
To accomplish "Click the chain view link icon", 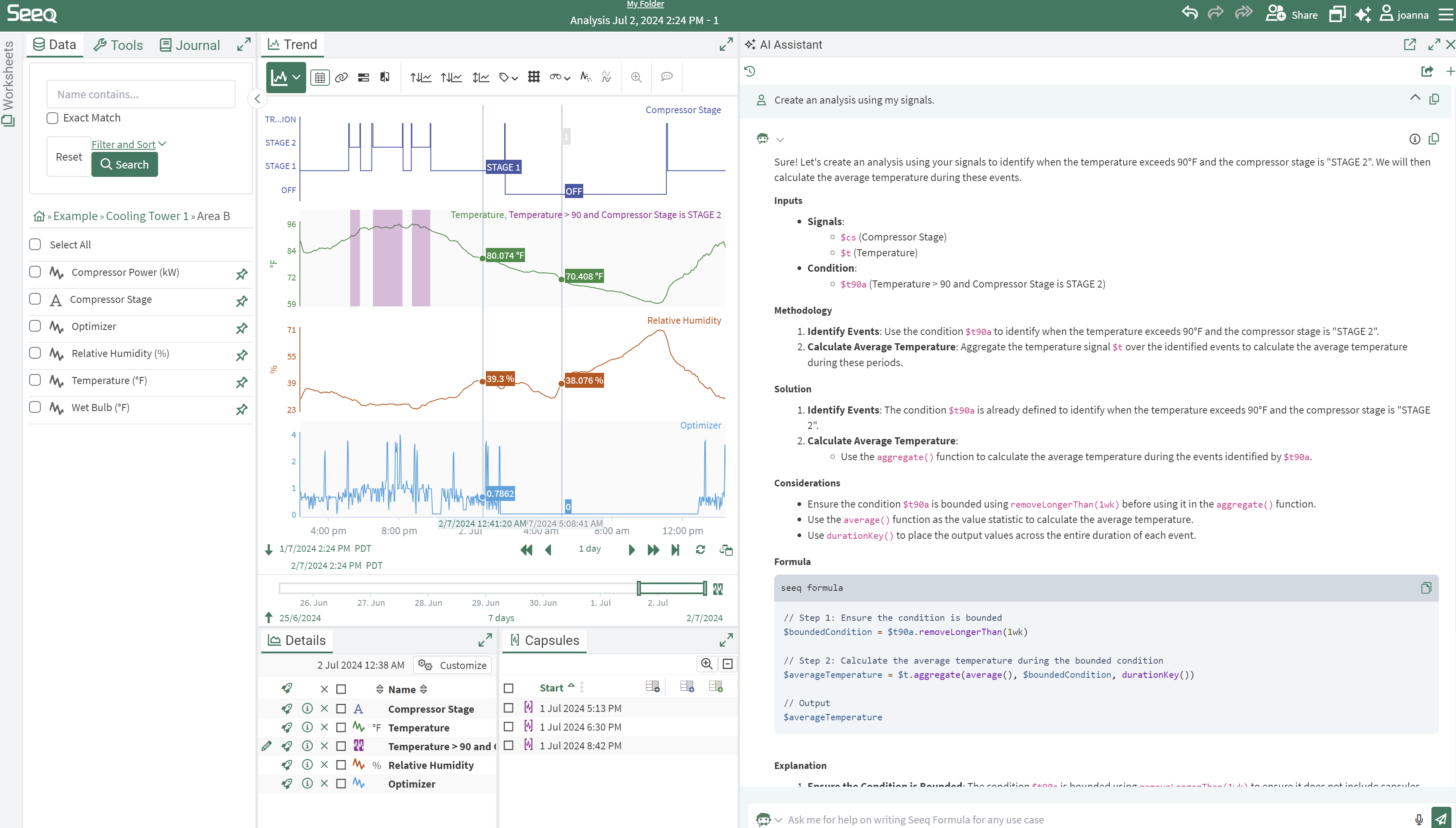I will click(x=341, y=77).
